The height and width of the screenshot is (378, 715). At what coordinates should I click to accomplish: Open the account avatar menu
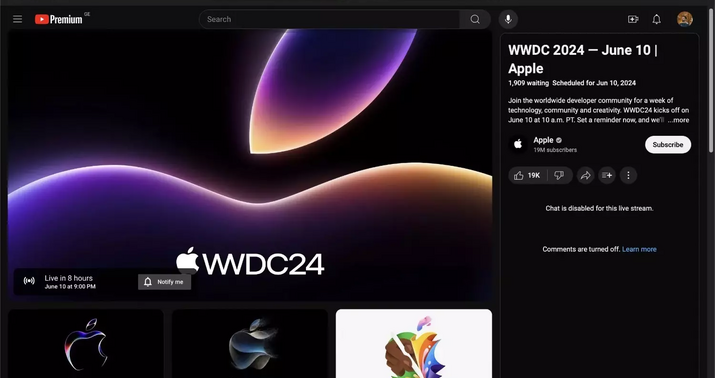tap(684, 19)
